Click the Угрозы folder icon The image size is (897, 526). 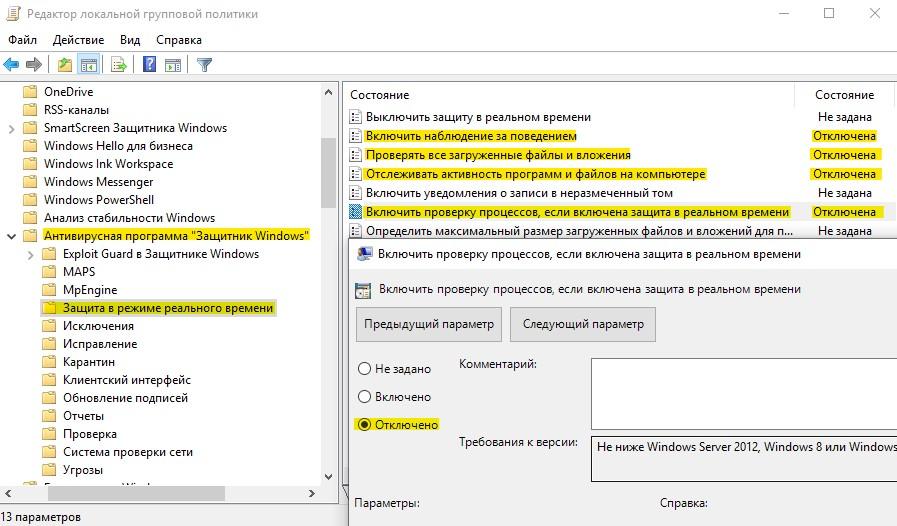click(x=49, y=470)
